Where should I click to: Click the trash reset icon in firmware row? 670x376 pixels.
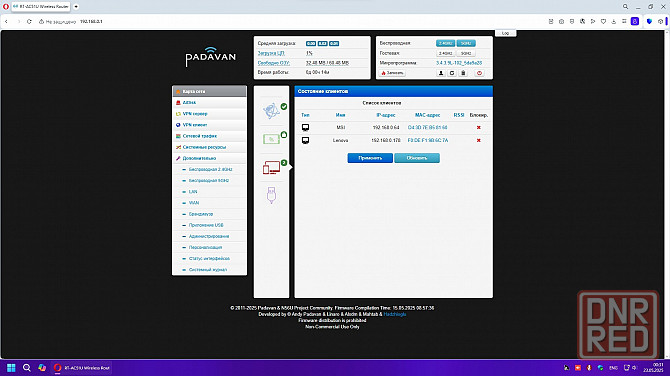pos(463,73)
